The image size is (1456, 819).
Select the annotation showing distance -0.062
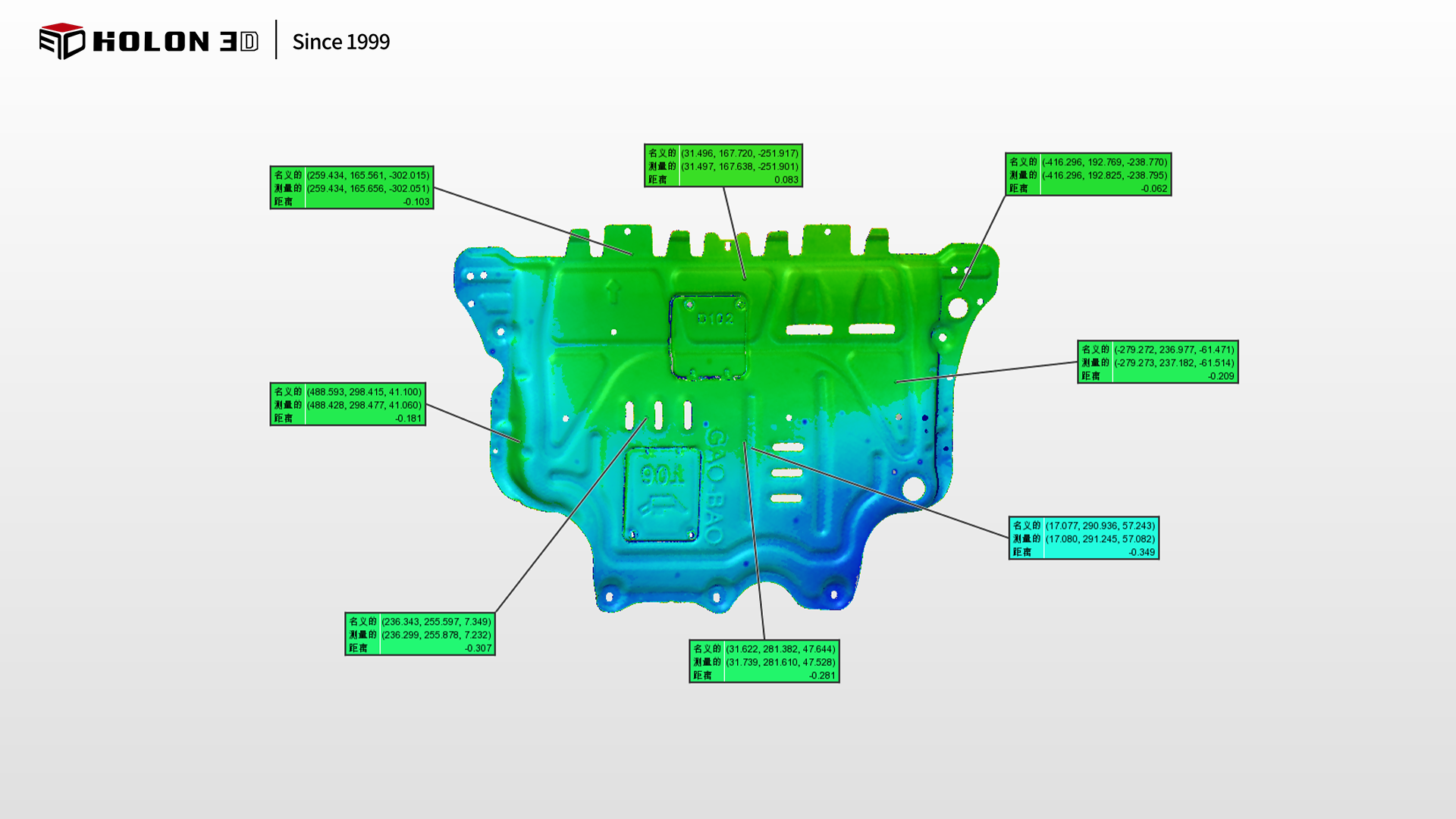(1087, 174)
